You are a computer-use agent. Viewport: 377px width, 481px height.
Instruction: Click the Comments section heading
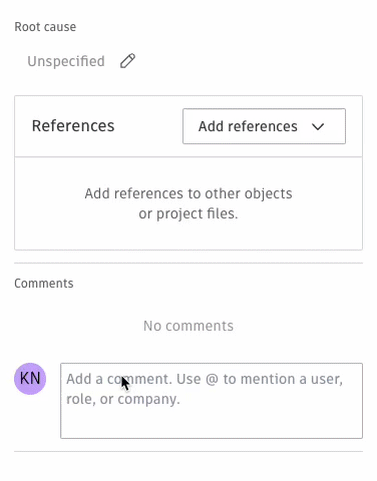coord(44,283)
